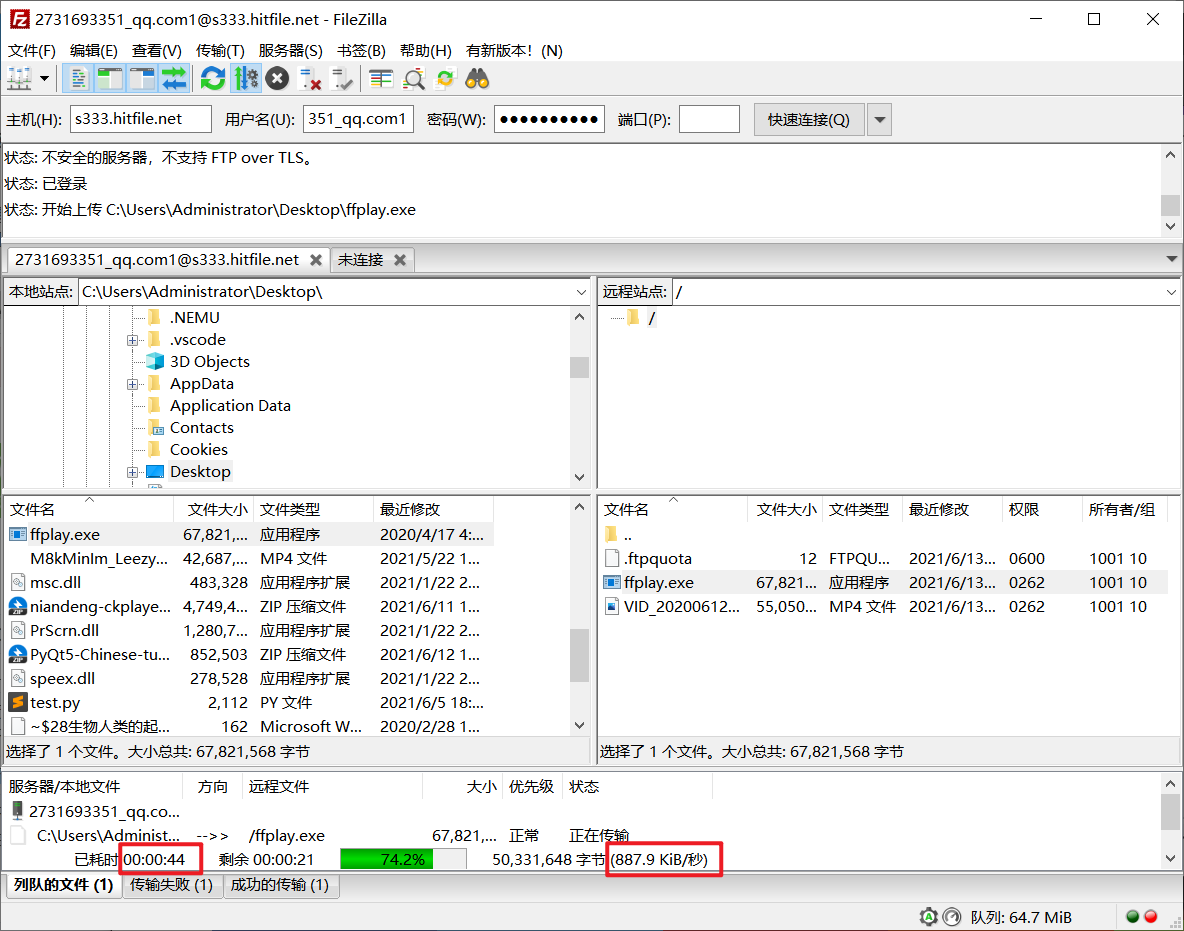Viewport: 1184px width, 931px height.
Task: Select local file PrScrn.dll
Action: pyautogui.click(x=250, y=630)
